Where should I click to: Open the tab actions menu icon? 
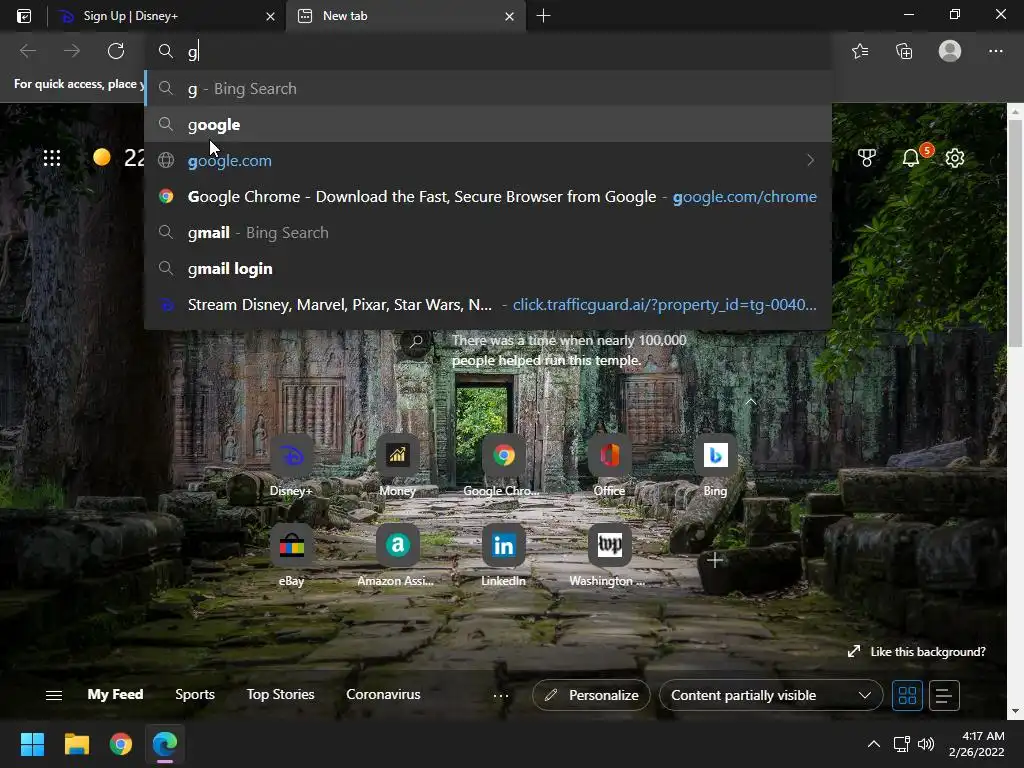[x=24, y=16]
